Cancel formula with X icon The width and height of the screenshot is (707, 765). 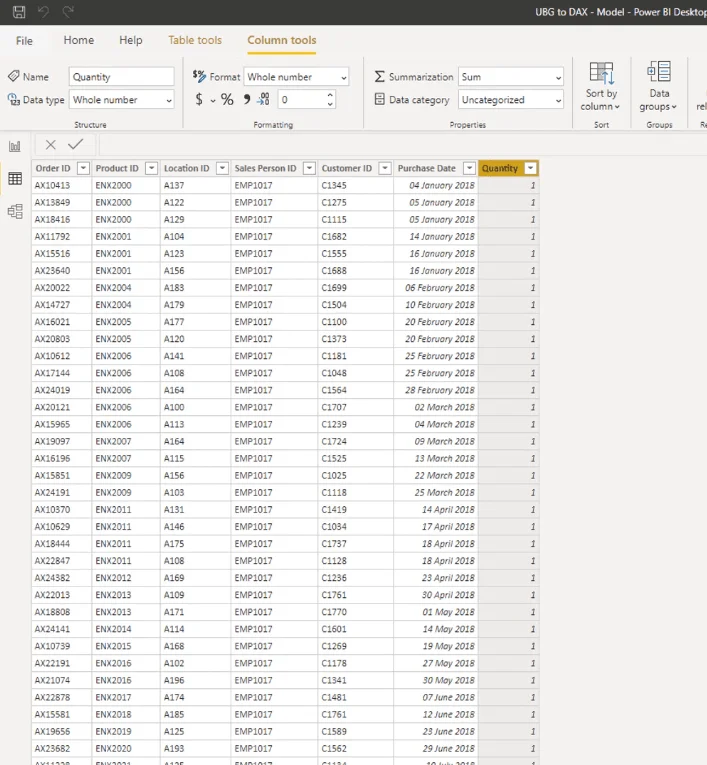[50, 144]
